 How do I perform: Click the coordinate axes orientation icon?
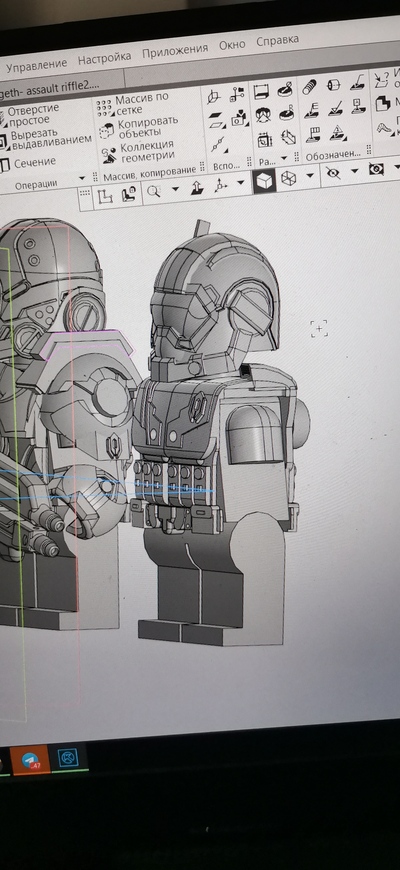[x=221, y=185]
